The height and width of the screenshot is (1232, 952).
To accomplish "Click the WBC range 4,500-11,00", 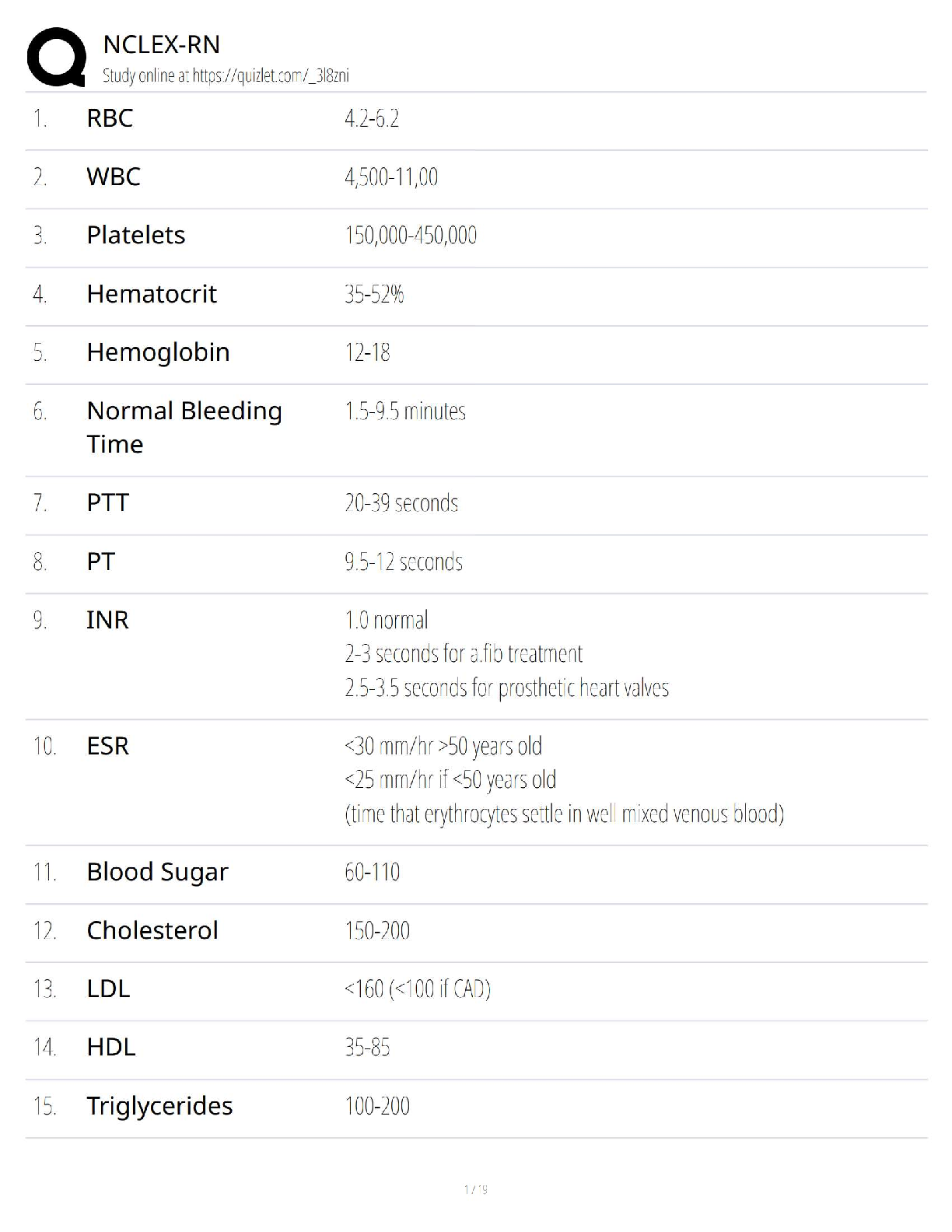I will point(390,177).
